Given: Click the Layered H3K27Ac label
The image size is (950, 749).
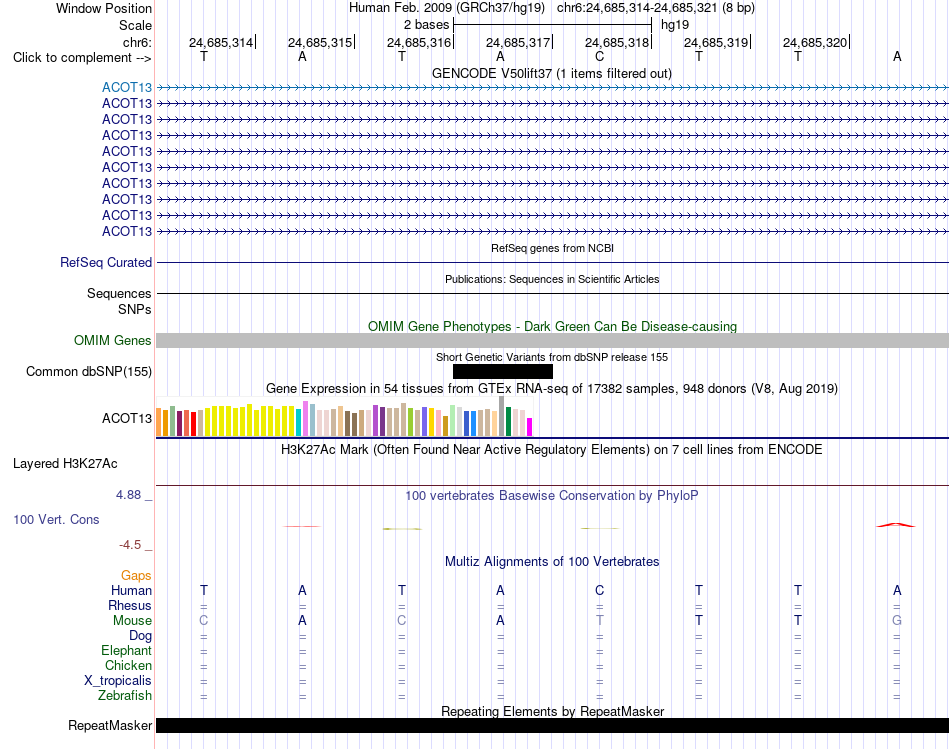Looking at the screenshot, I should tap(65, 464).
